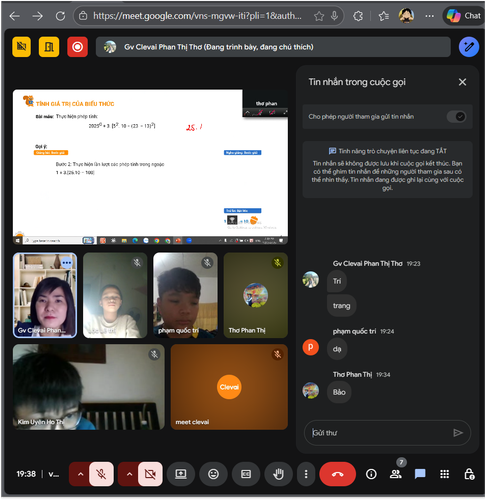The width and height of the screenshot is (486, 500).
Task: Click the Windows Start button in shared screen
Action: pyautogui.click(x=17, y=240)
